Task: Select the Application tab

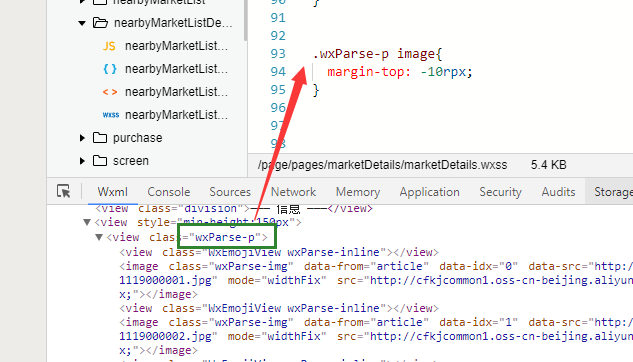Action: click(430, 192)
